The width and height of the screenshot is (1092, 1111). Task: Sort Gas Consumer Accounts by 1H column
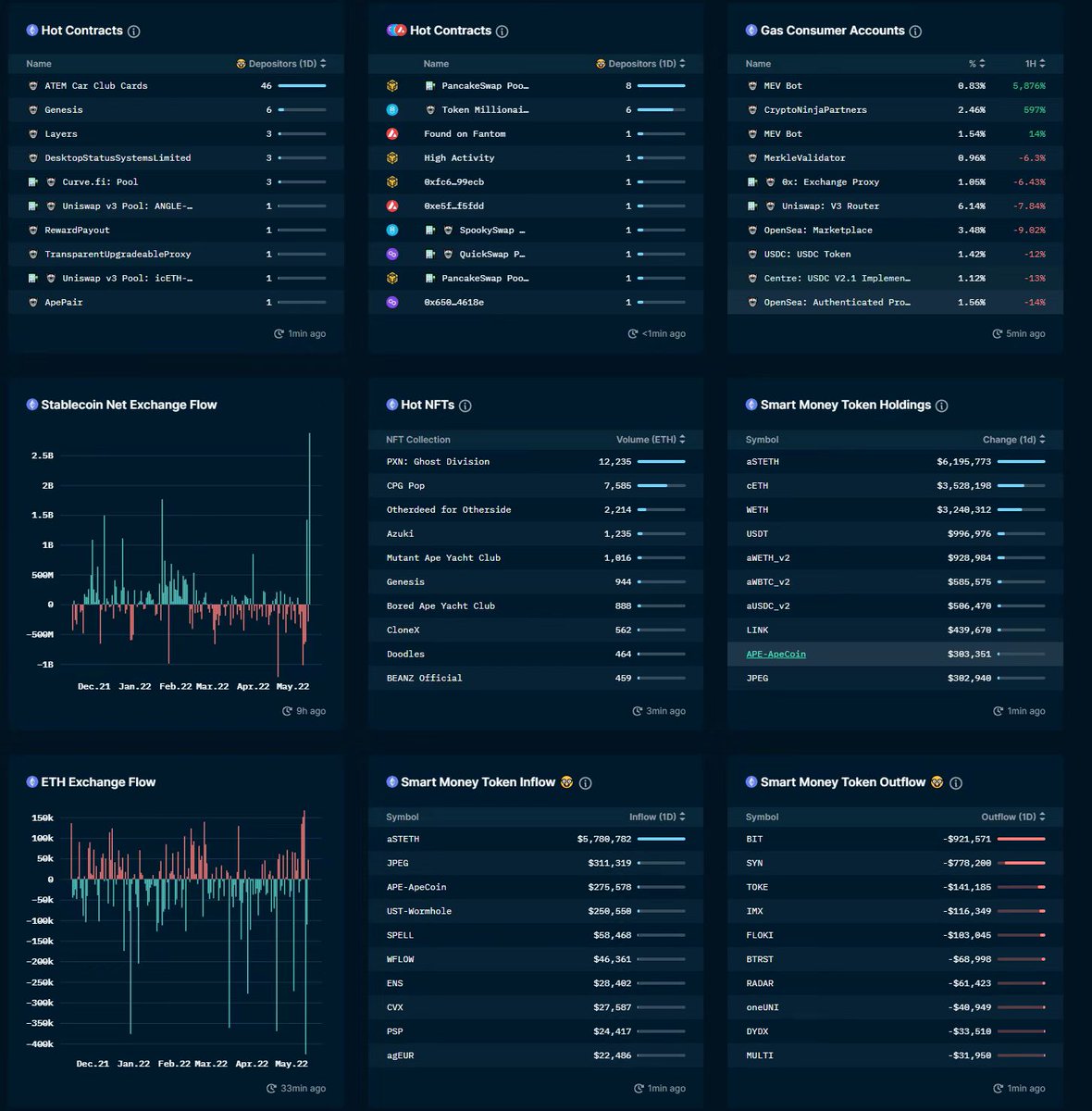tap(1035, 64)
